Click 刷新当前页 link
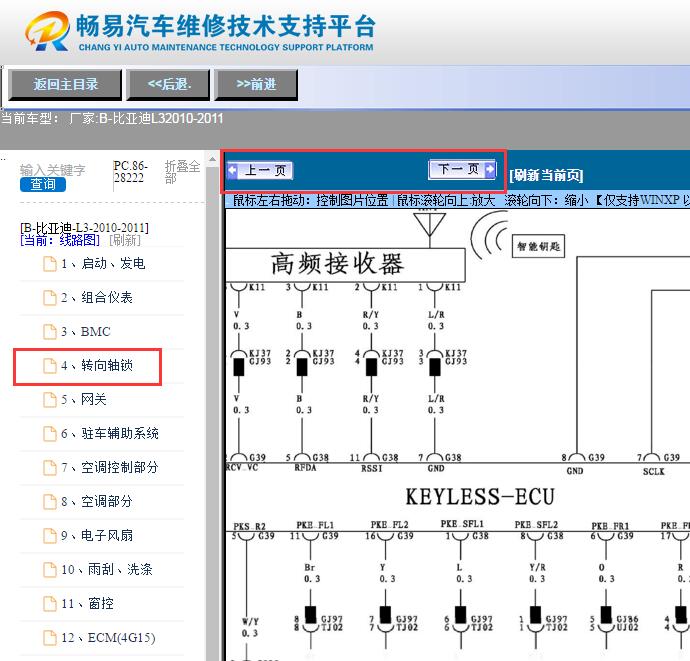The image size is (690, 661). point(546,175)
